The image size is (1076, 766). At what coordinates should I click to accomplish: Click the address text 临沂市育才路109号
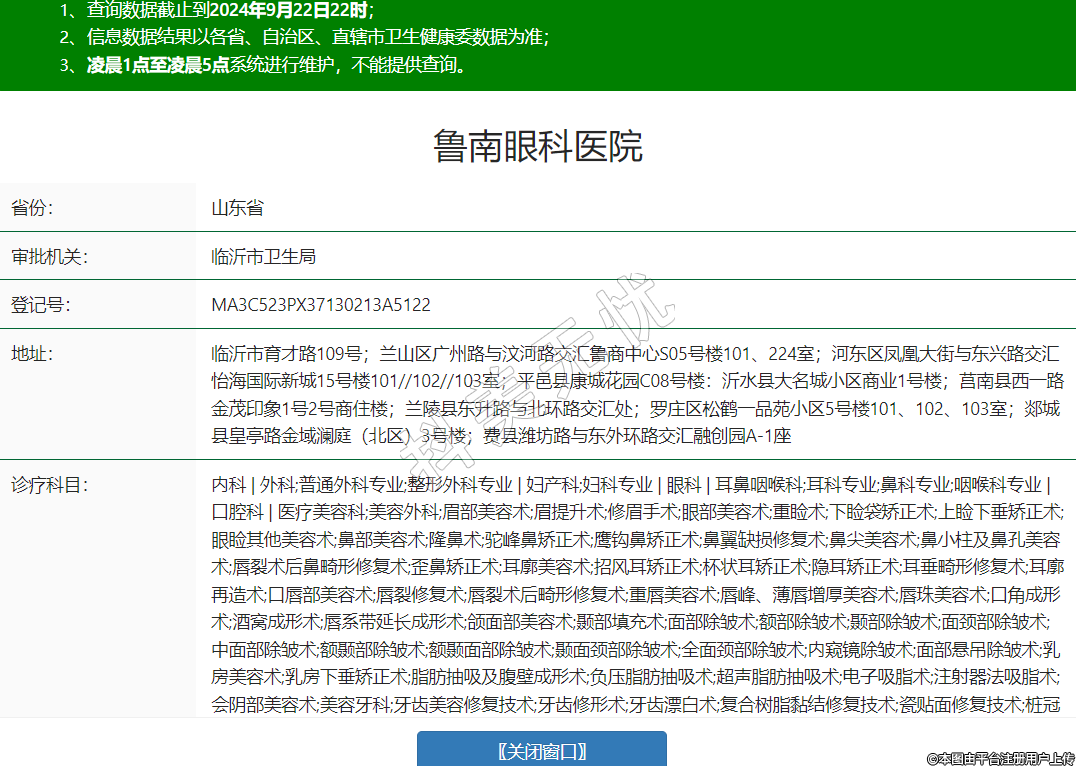(286, 353)
